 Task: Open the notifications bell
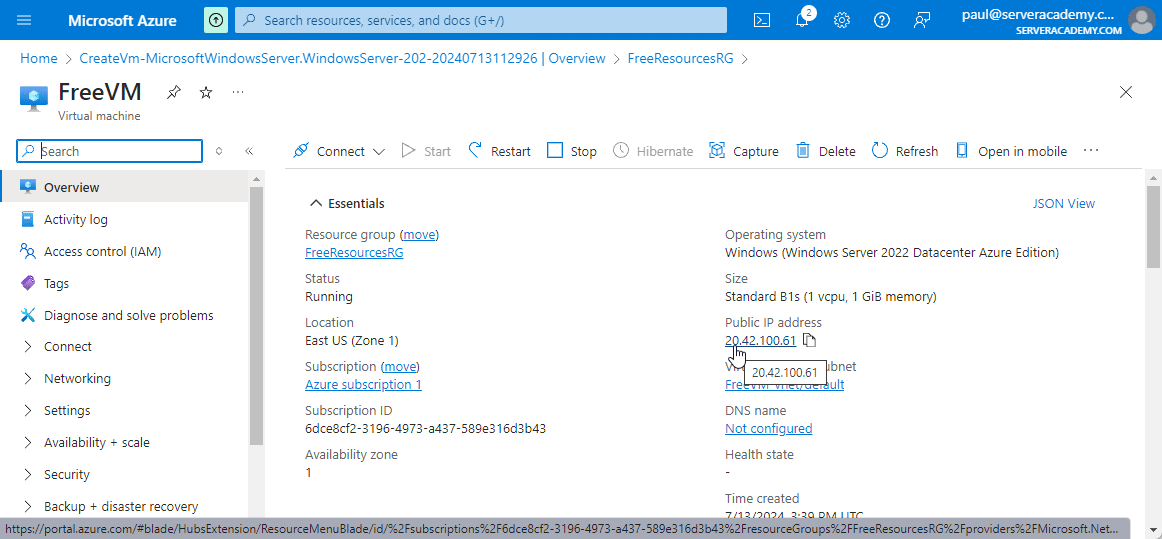(x=802, y=20)
